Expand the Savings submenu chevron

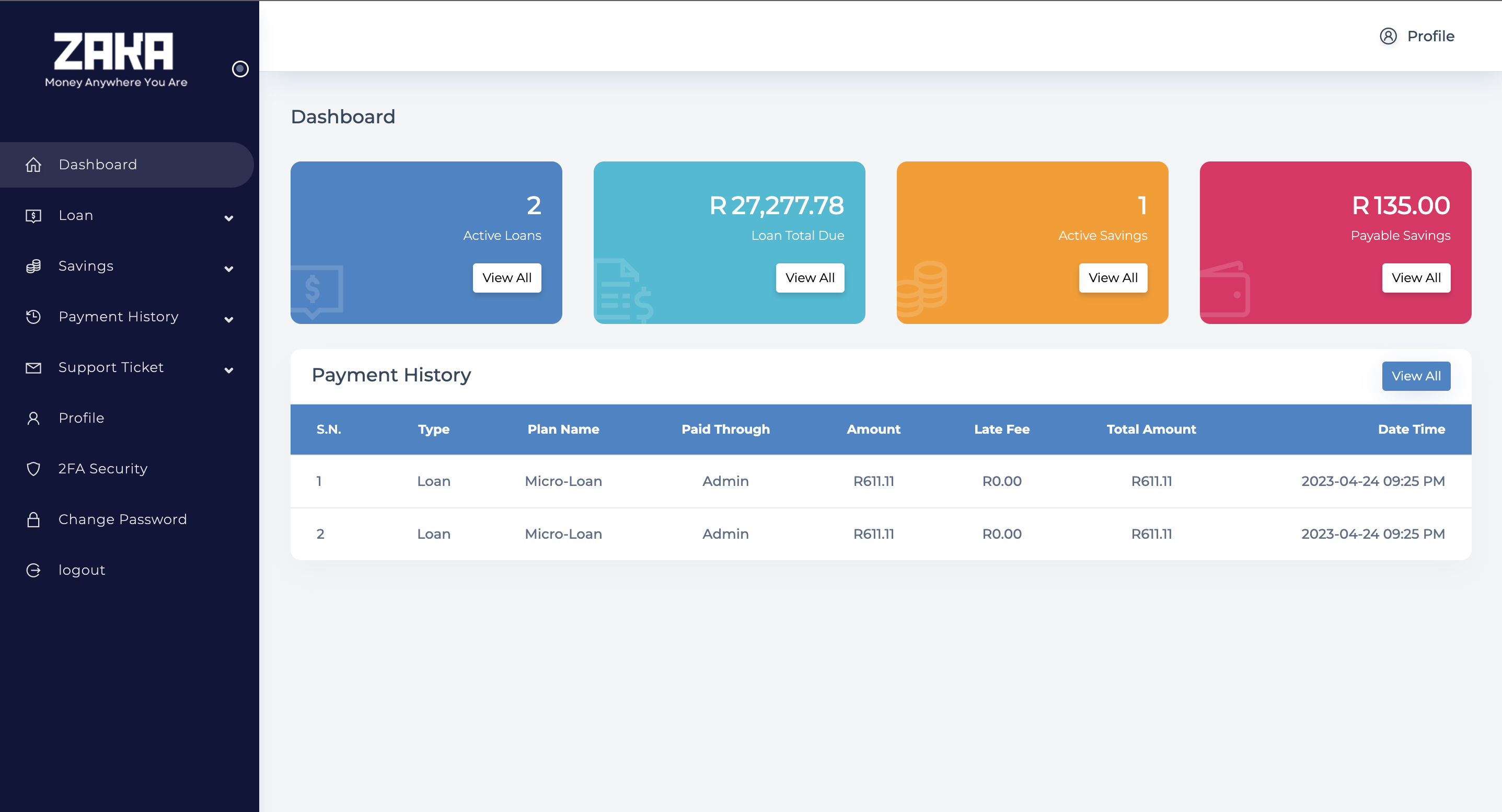(x=229, y=269)
